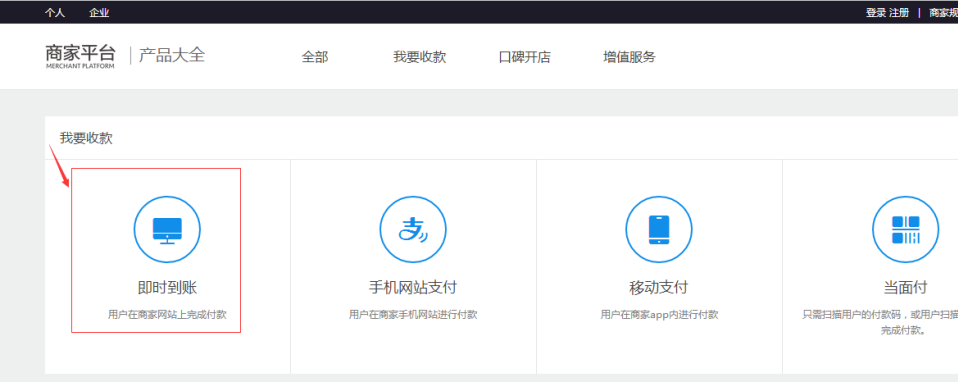
Task: Click 产品大全 heading next to logo
Action: coord(172,56)
